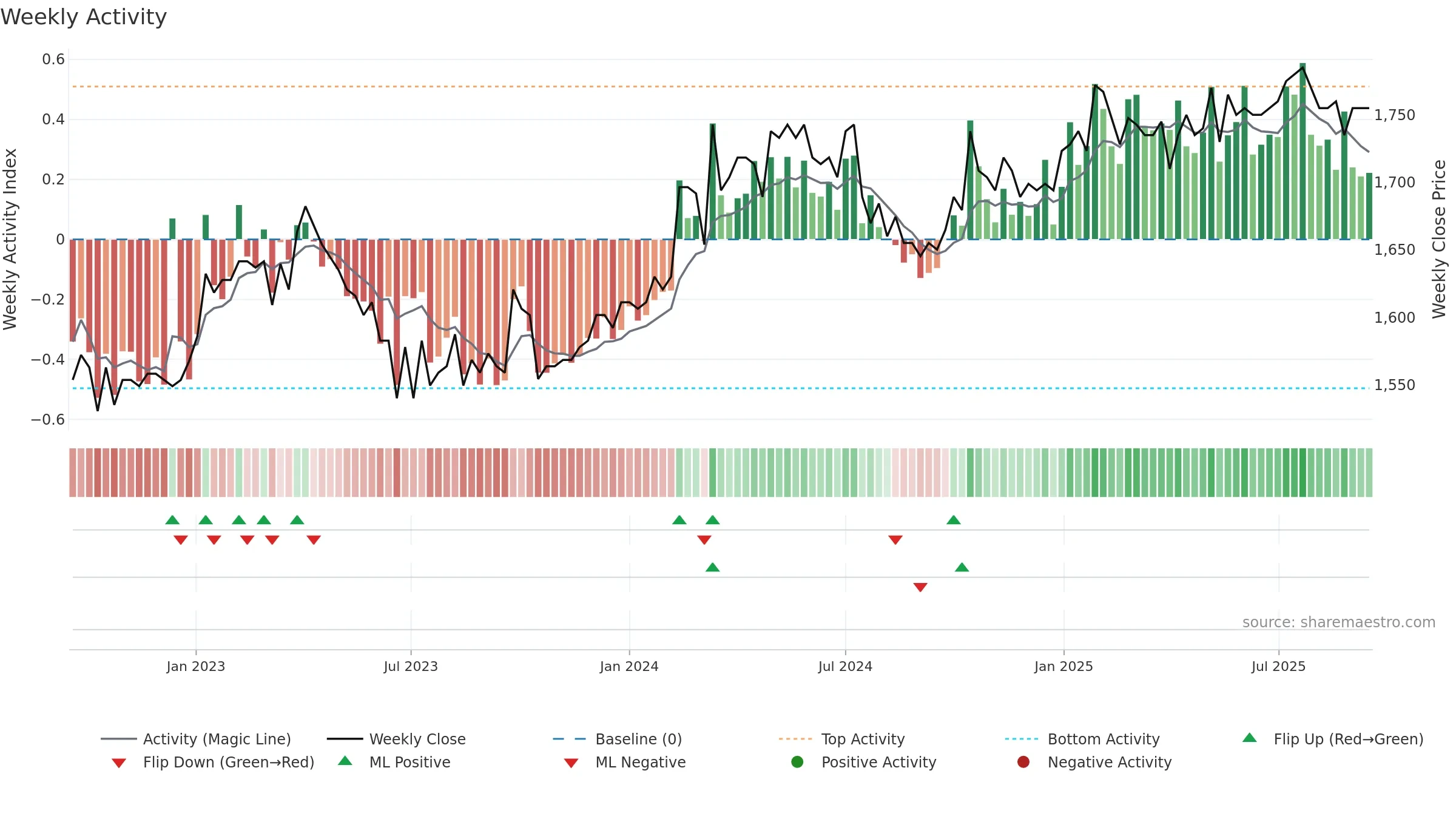Click the first flip-up triangle after Jan 2024
The image size is (1456, 819).
pos(679,520)
